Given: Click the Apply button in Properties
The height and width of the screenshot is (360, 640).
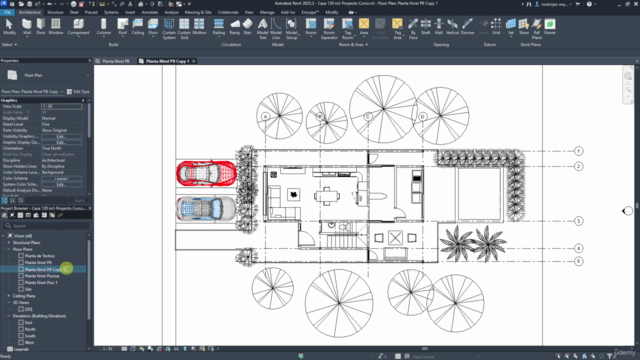Looking at the screenshot, I should (79, 200).
